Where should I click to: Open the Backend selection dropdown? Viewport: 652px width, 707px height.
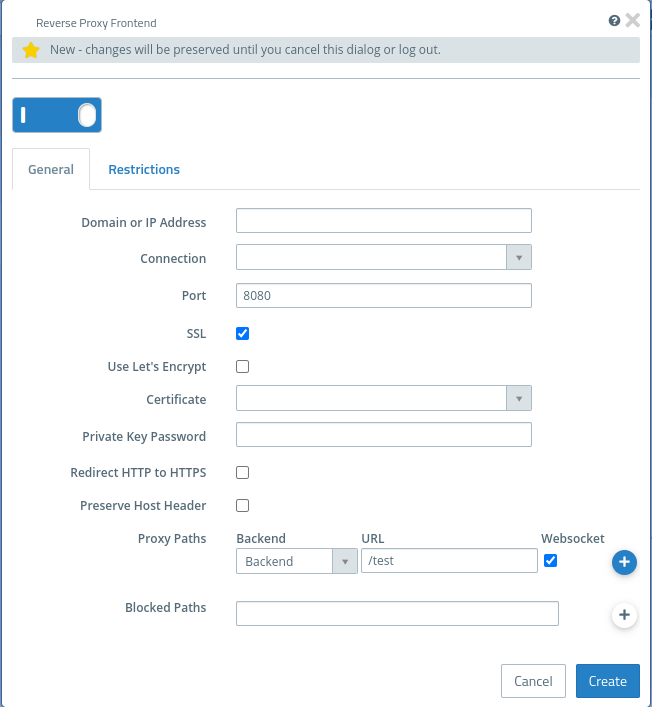296,561
